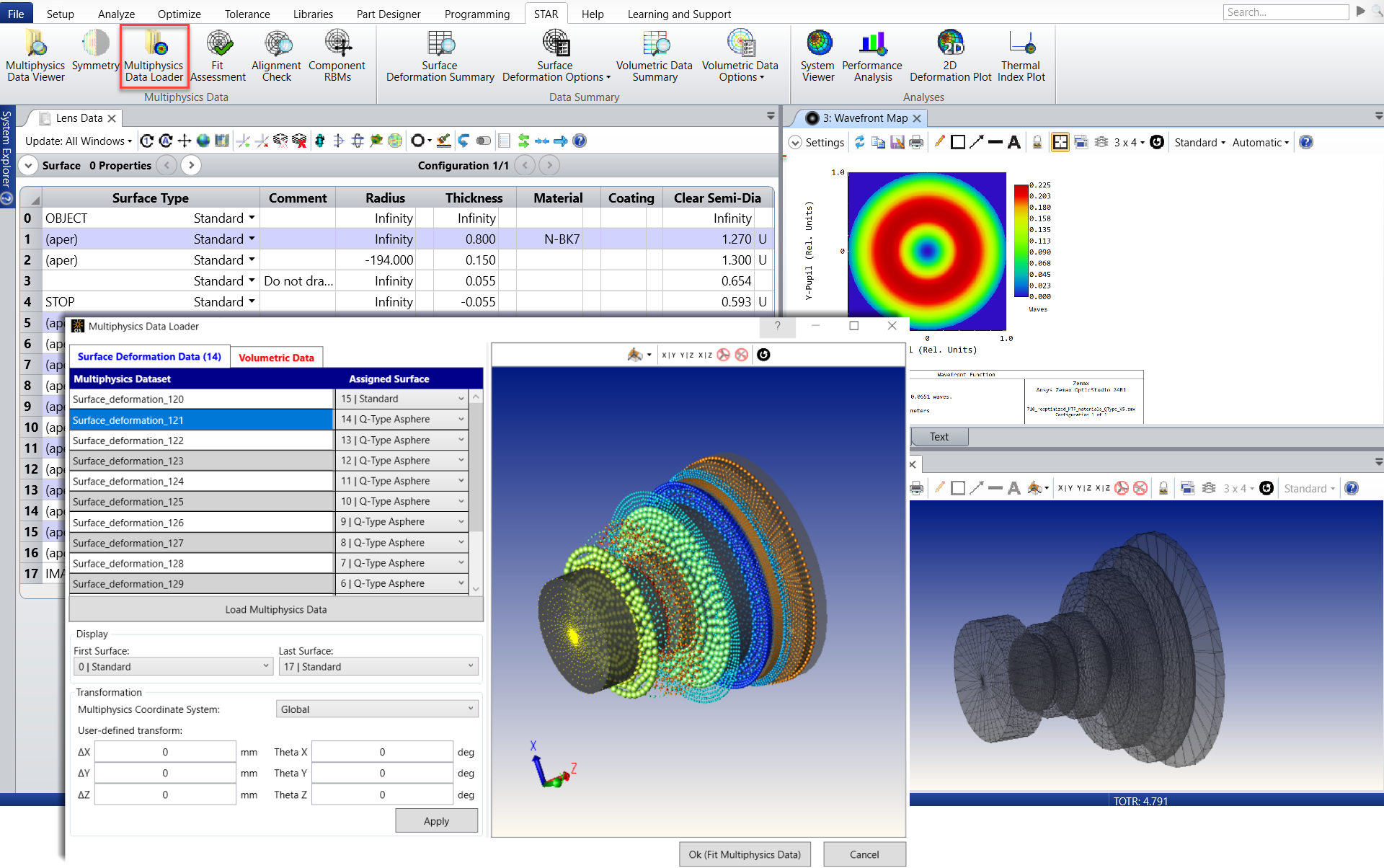Select the rectangle annotation tool in Wavefront Map
This screenshot has width=1384, height=868.
point(958,142)
